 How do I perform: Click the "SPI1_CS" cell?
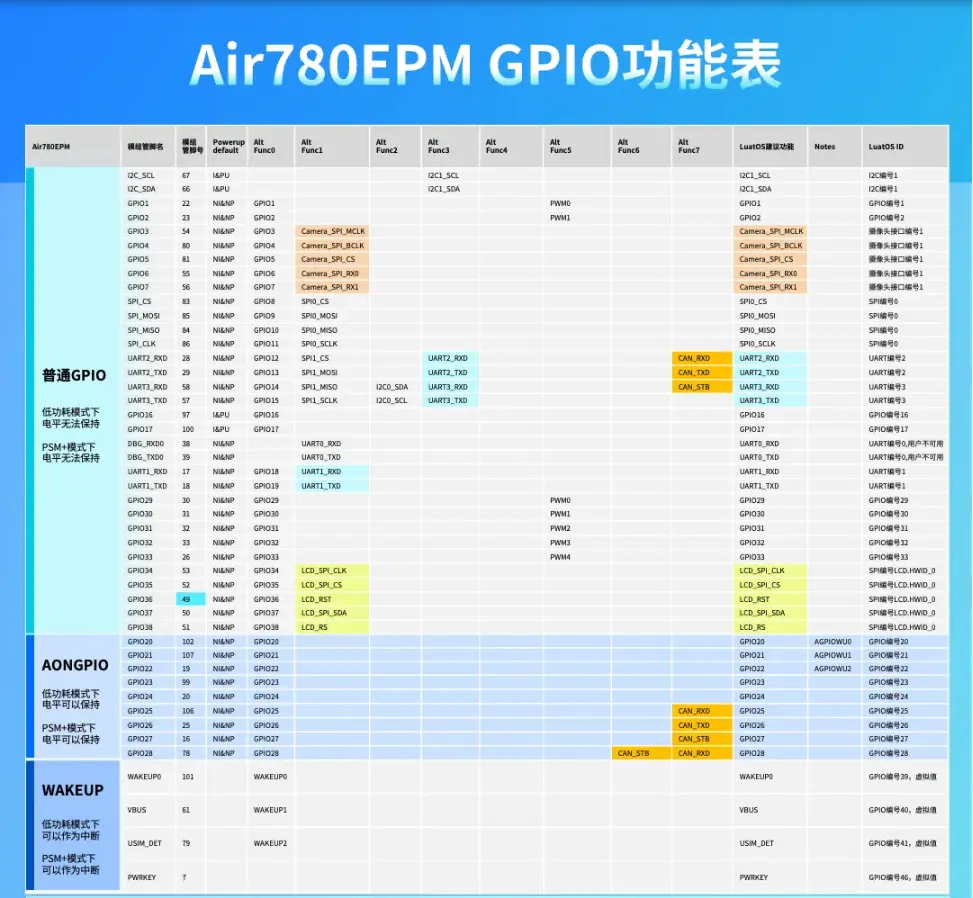click(x=315, y=359)
